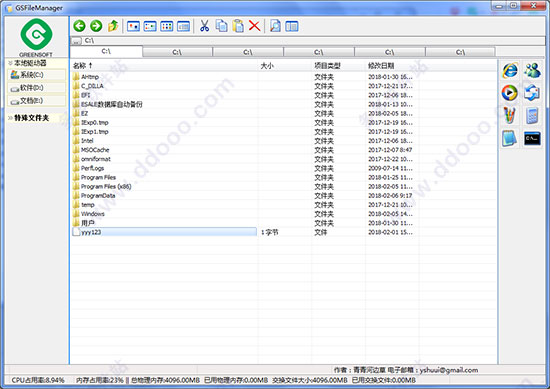Image resolution: width=550 pixels, height=389 pixels.
Task: Open the Paint brushes shortcut
Action: pyautogui.click(x=510, y=115)
